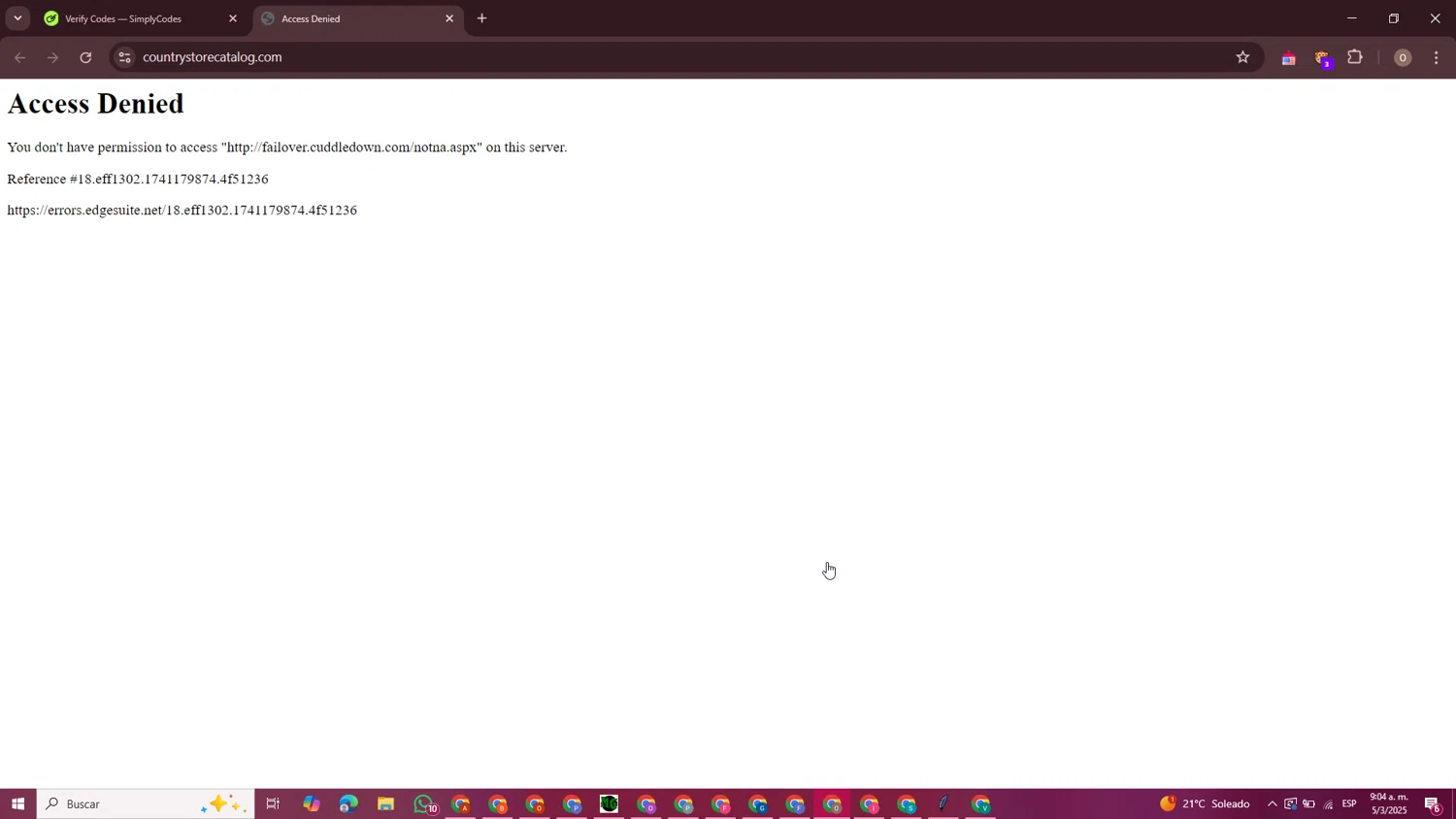
Task: Open the pink store extension icon
Action: 1288,58
